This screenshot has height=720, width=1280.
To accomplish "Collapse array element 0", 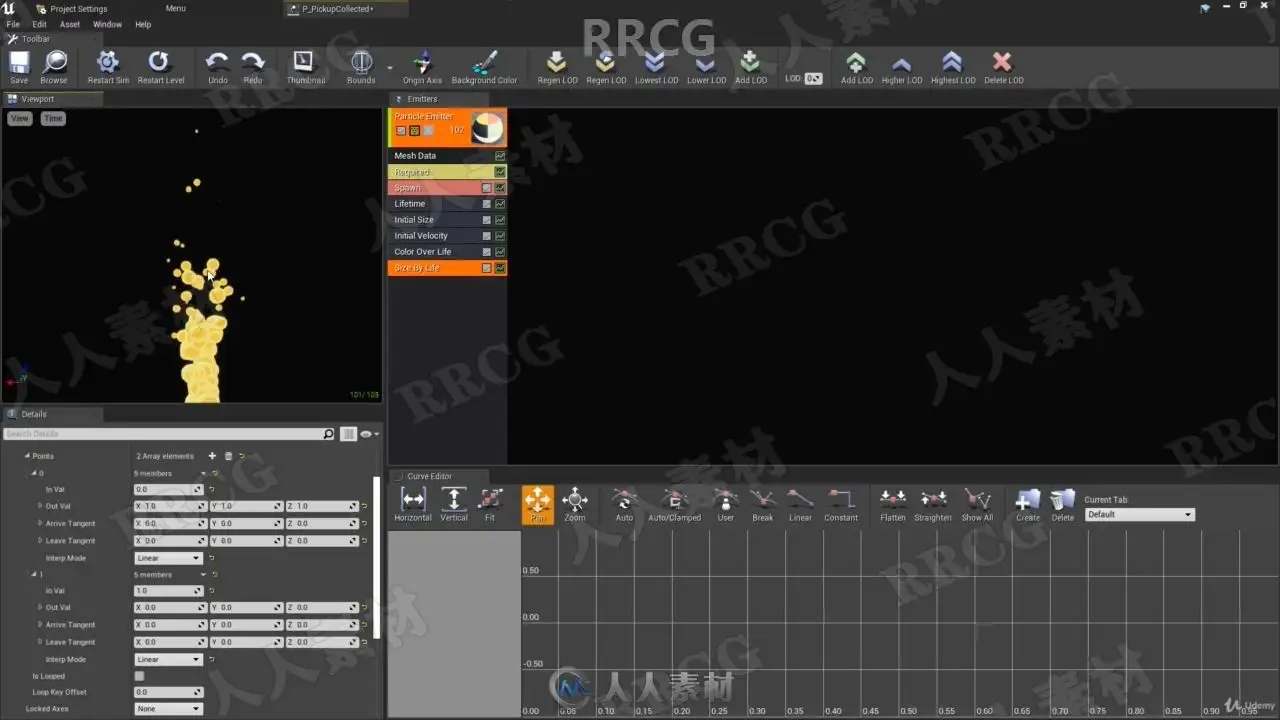I will [34, 473].
